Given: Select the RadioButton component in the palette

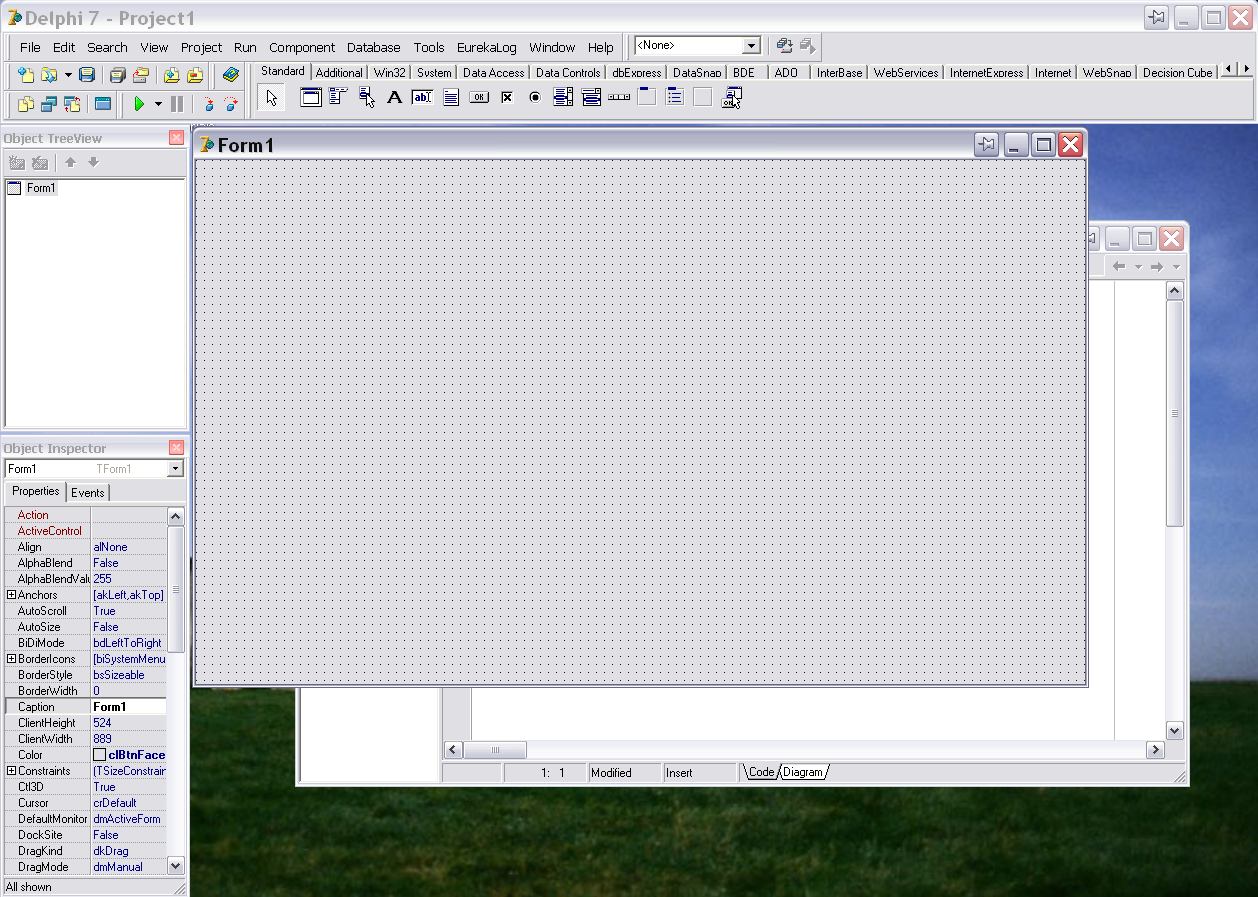Looking at the screenshot, I should pyautogui.click(x=535, y=97).
